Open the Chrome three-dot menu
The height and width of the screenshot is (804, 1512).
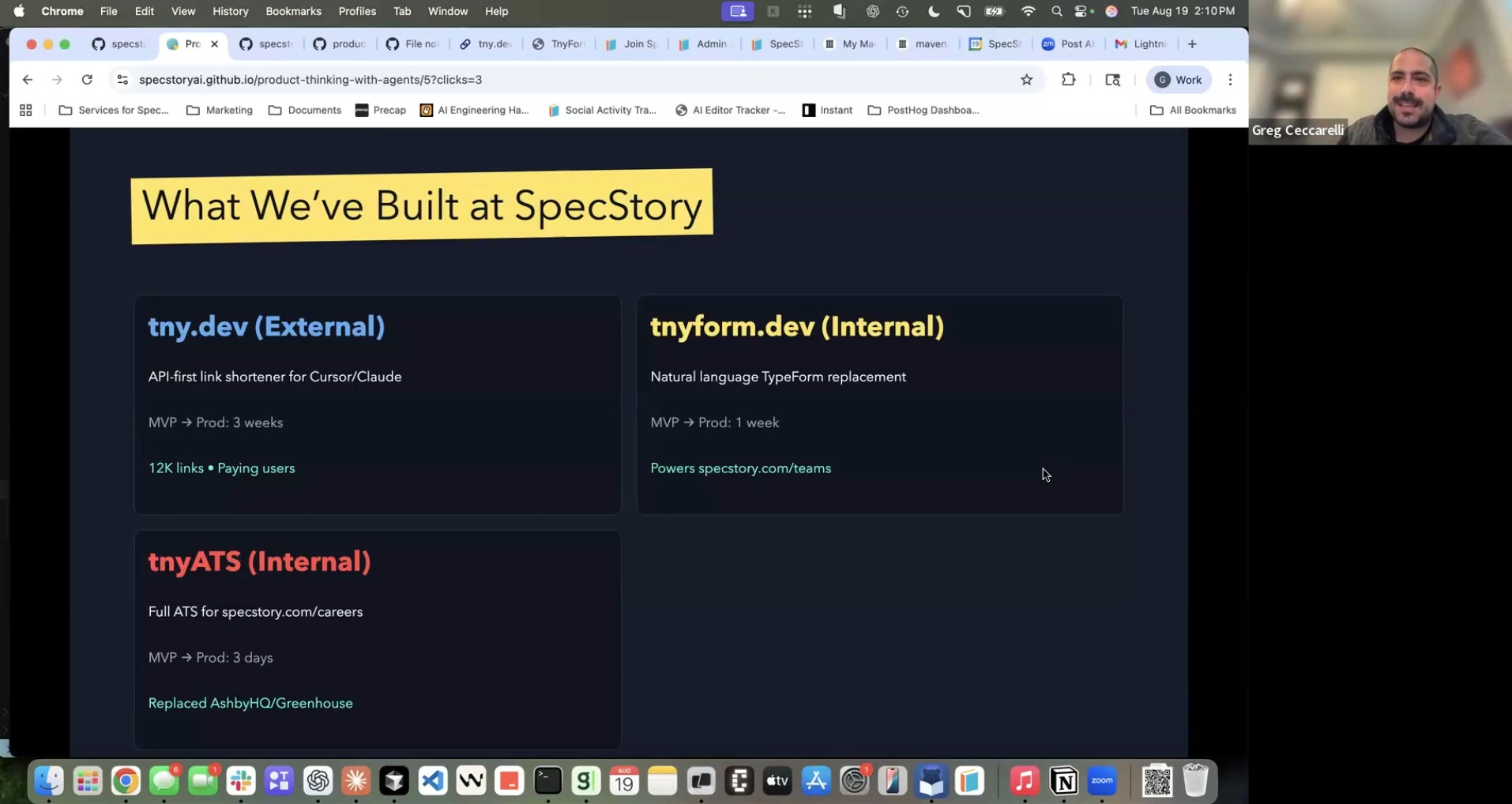pos(1230,80)
